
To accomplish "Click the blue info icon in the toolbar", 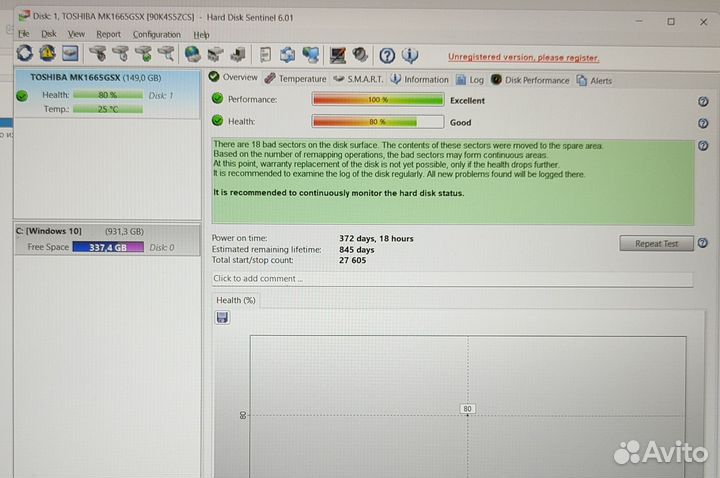I will point(410,55).
